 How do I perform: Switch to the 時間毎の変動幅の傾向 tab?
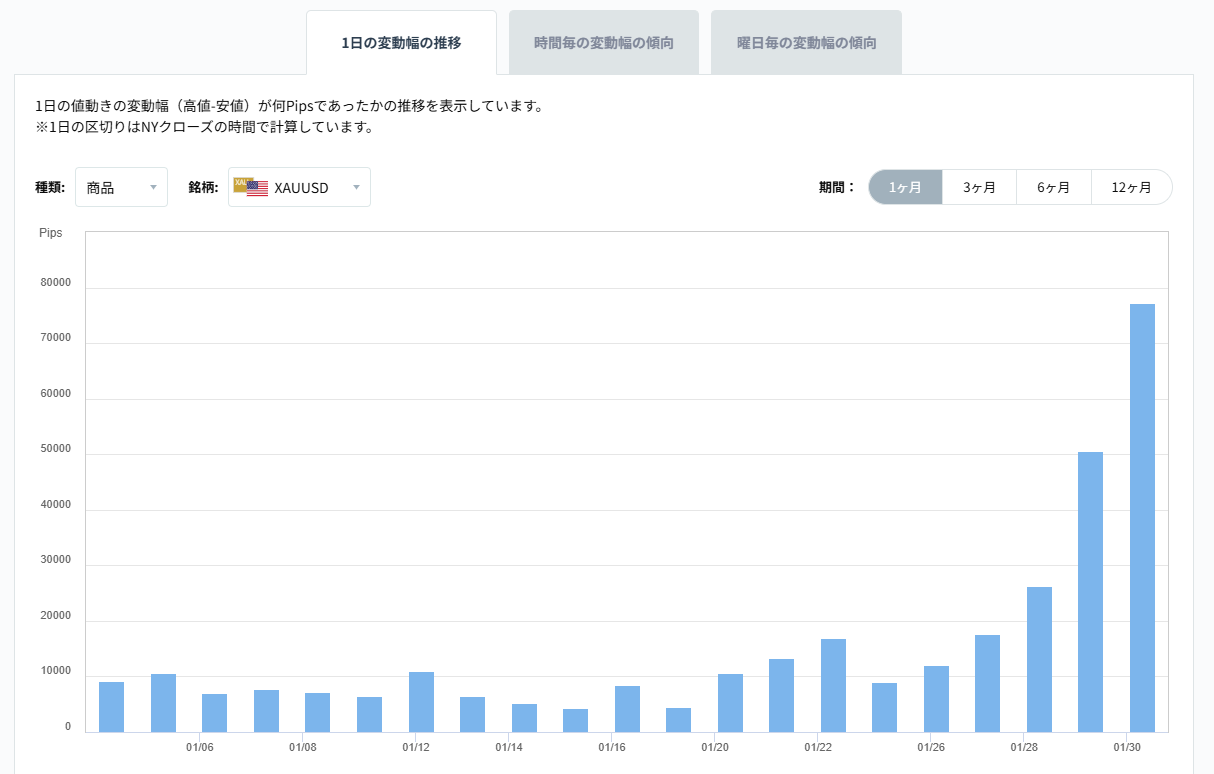[604, 42]
